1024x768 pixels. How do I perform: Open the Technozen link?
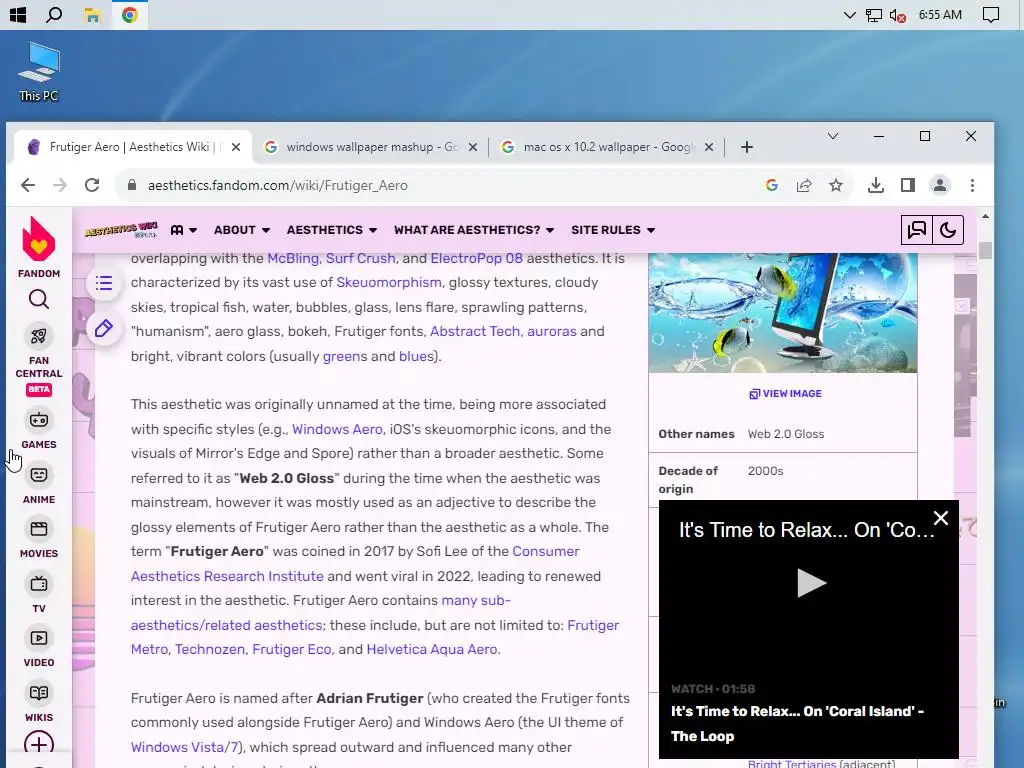[210, 649]
